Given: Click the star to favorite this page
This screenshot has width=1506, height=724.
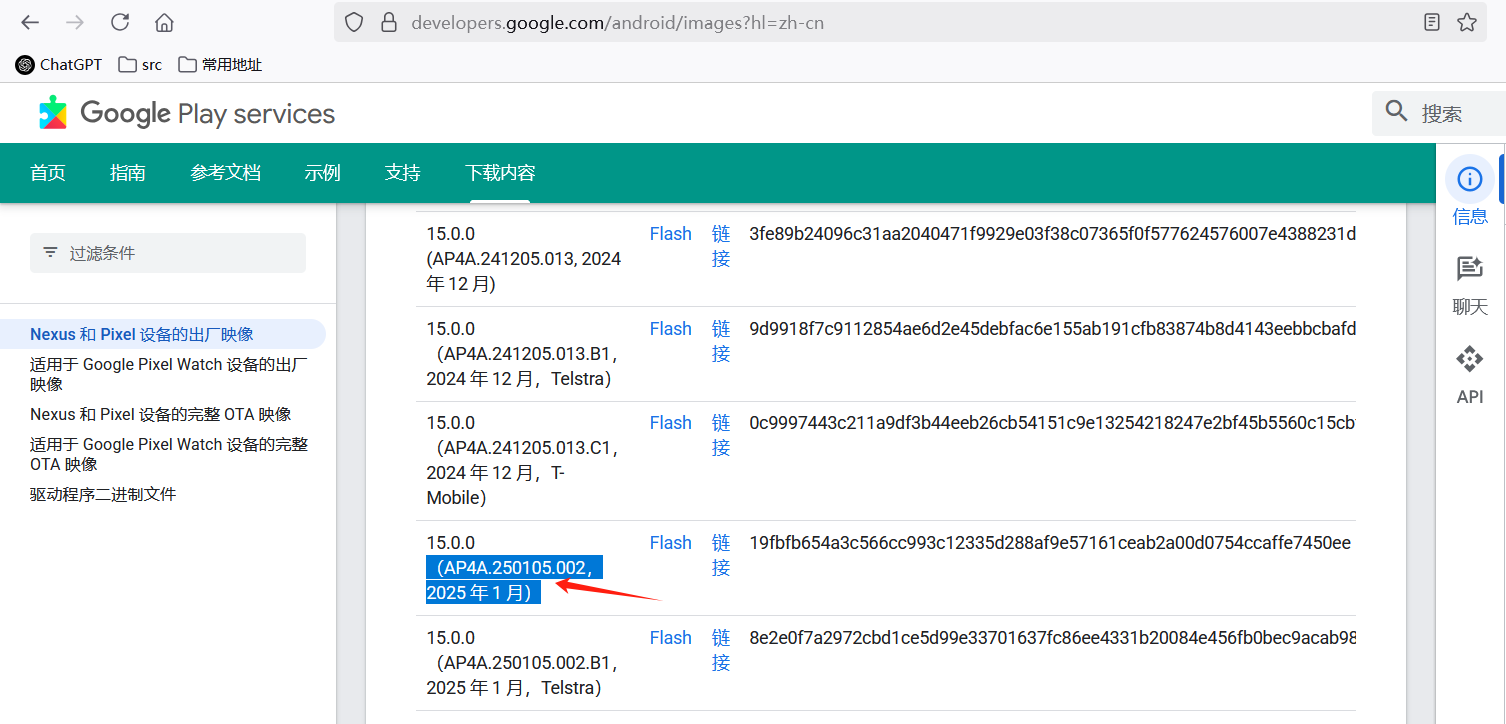Looking at the screenshot, I should click(1467, 21).
